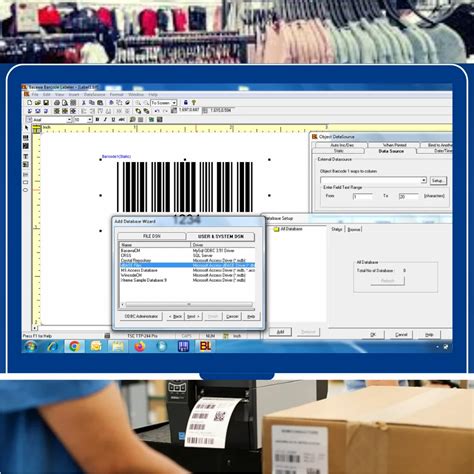Click the Undo arrow icon
Image resolution: width=474 pixels, height=474 pixels.
point(157,111)
